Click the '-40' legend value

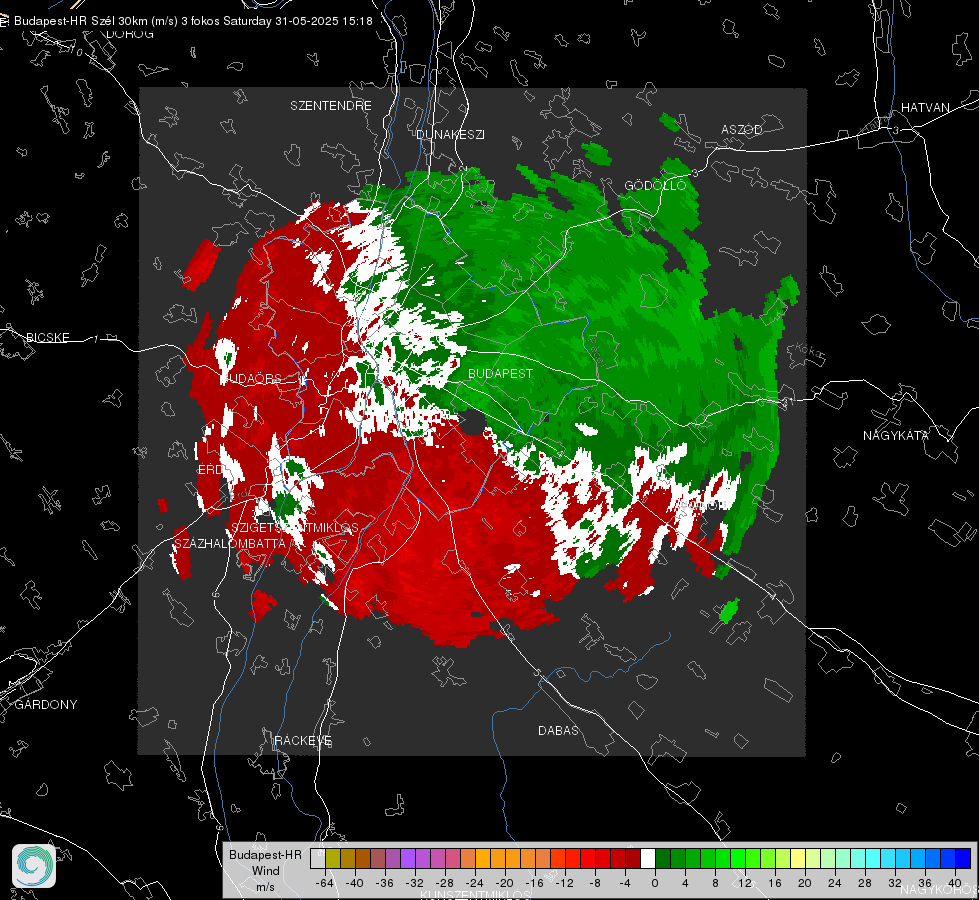pos(355,883)
